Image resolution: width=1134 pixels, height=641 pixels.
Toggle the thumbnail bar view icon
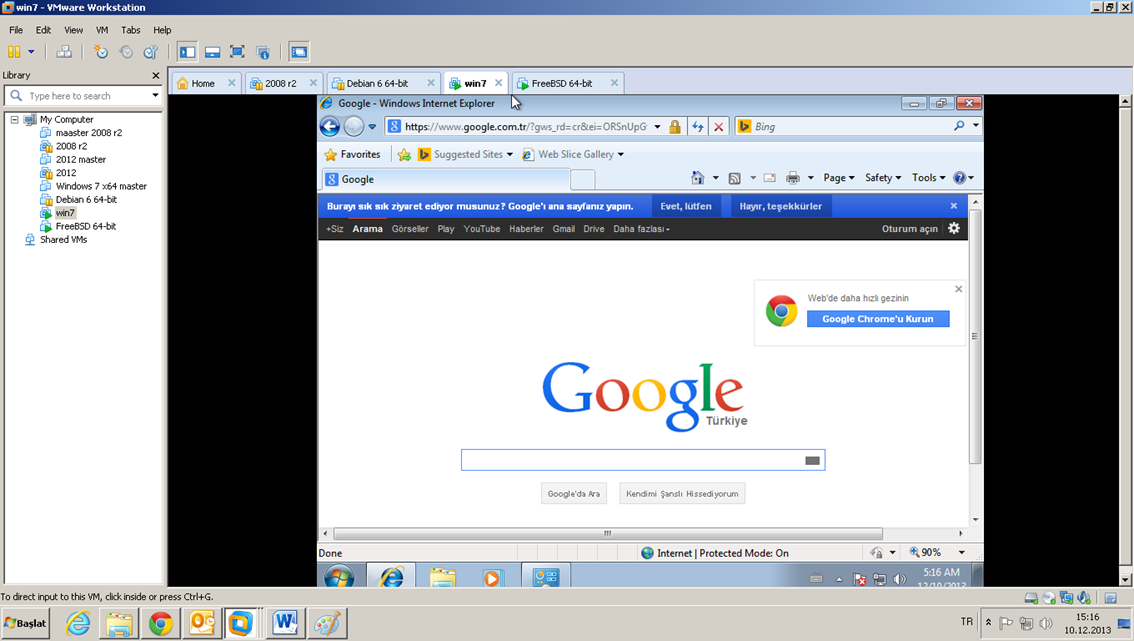[212, 52]
